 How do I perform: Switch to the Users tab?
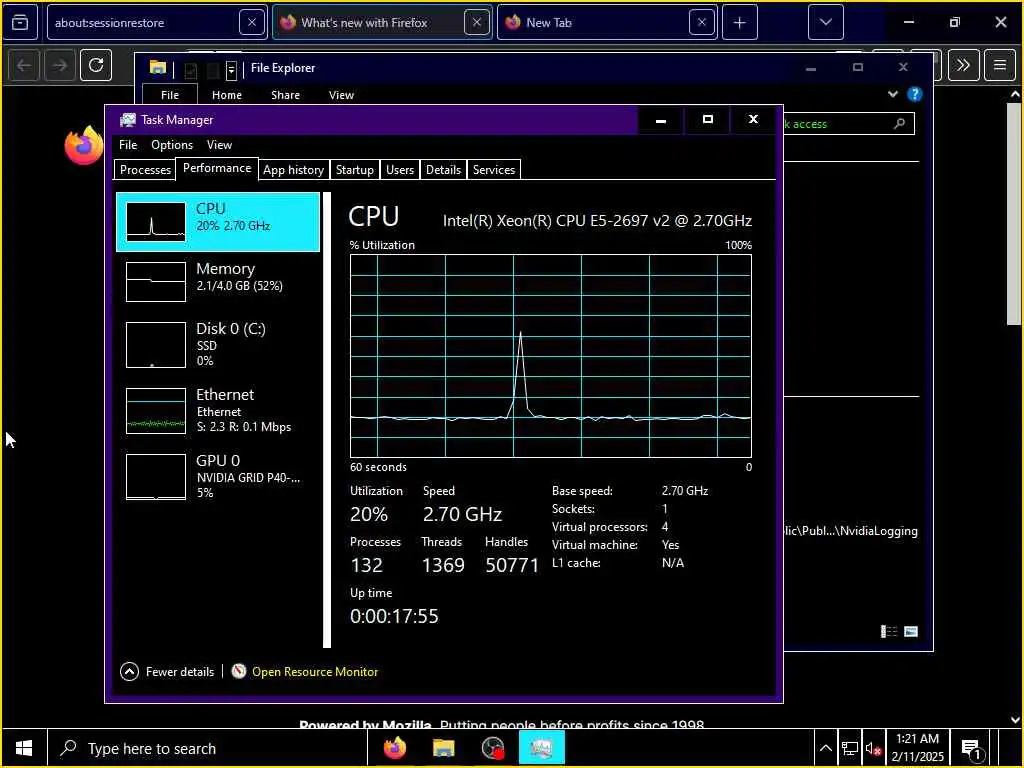tap(400, 170)
